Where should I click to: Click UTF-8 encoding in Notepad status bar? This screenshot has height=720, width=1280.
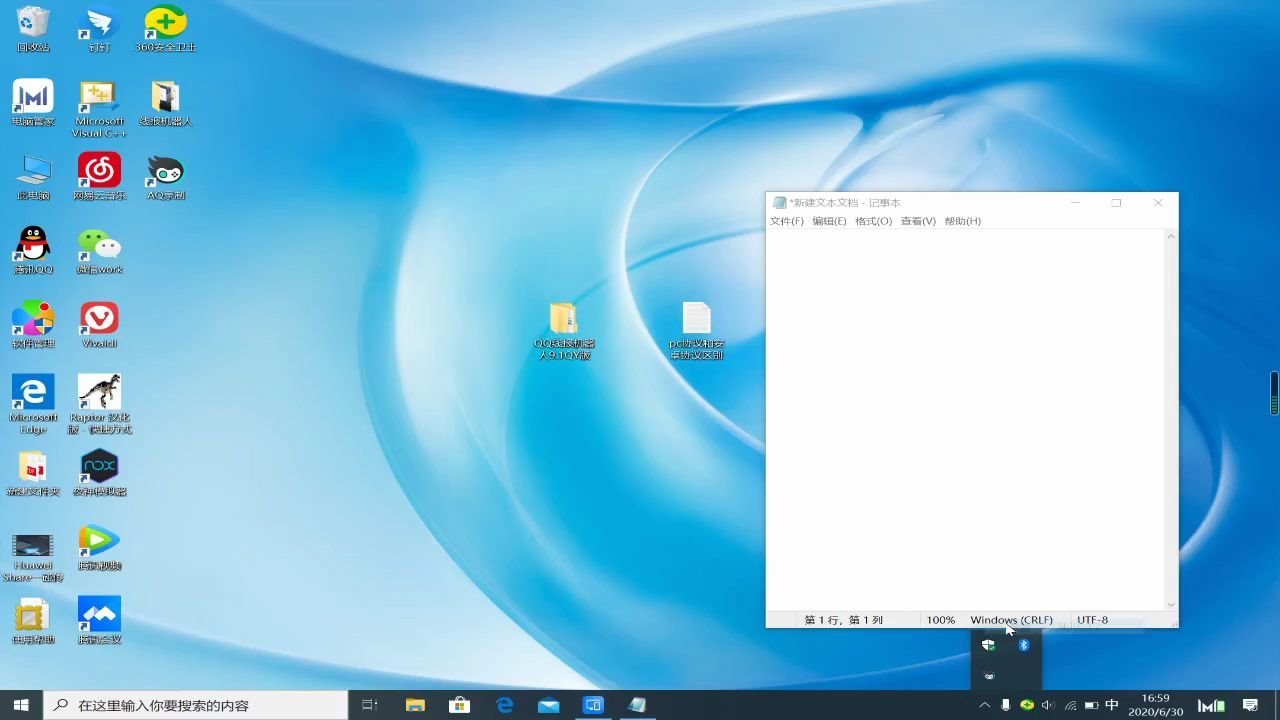[x=1092, y=620]
